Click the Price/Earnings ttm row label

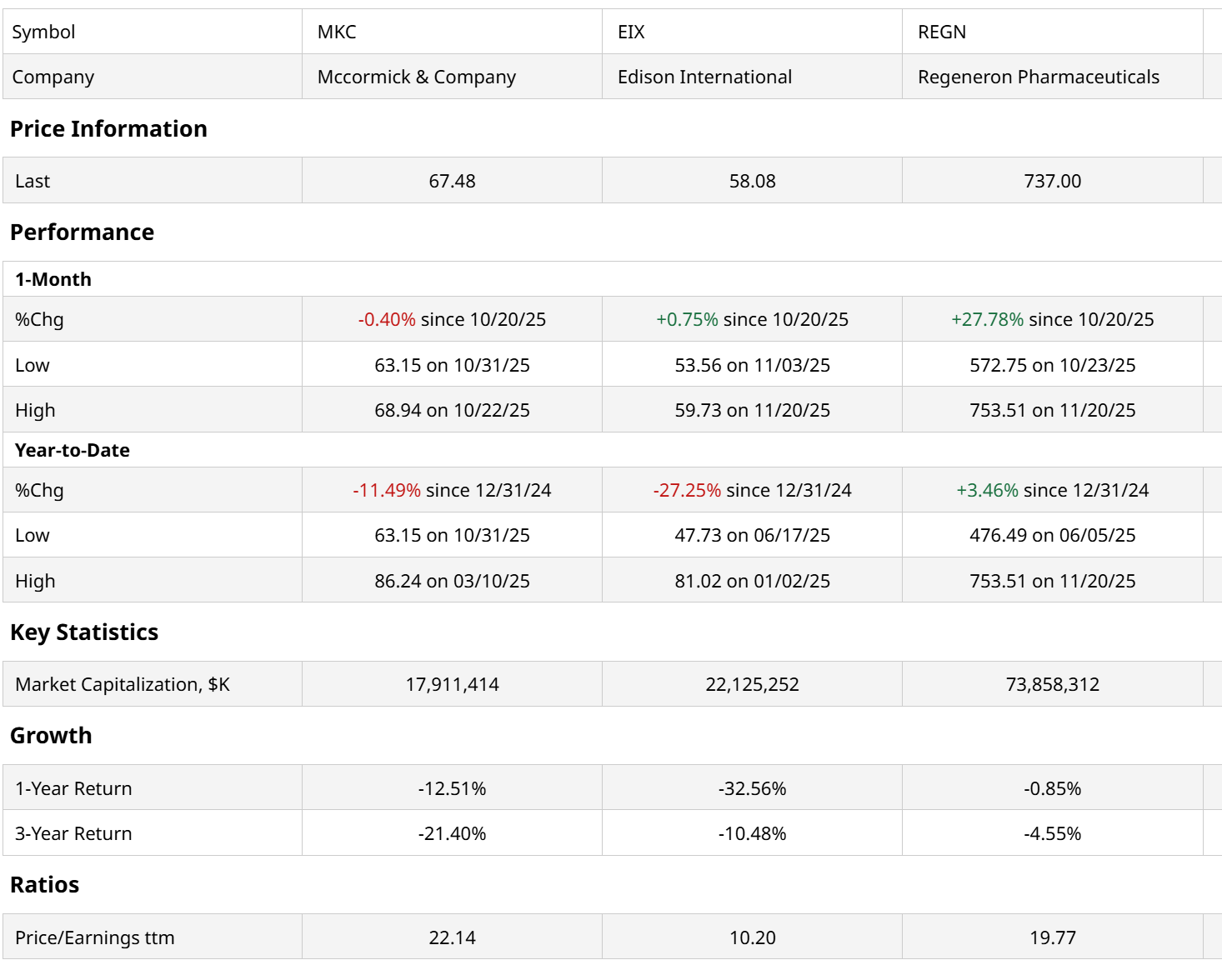coord(95,937)
